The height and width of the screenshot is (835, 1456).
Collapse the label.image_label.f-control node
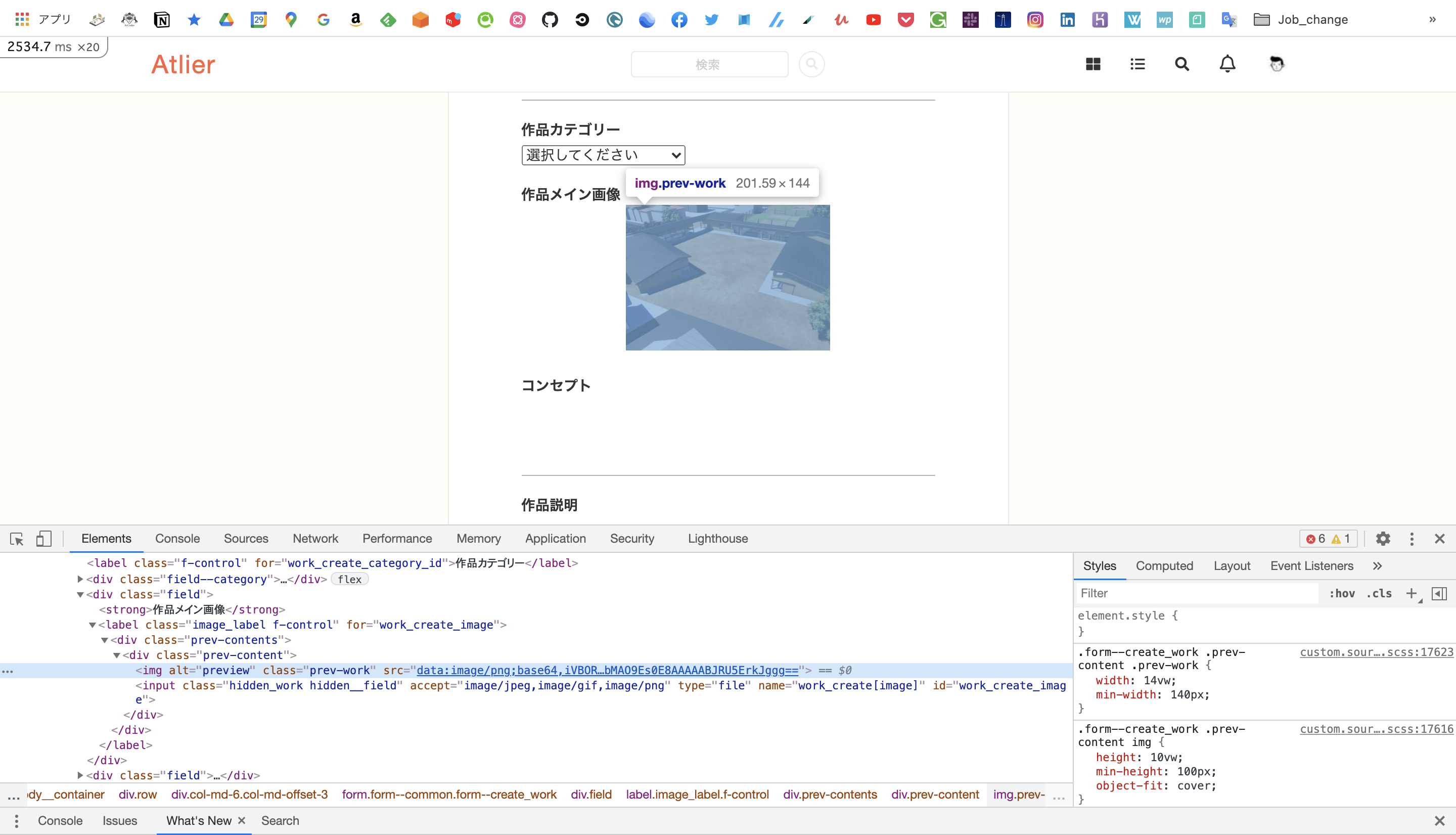(93, 625)
